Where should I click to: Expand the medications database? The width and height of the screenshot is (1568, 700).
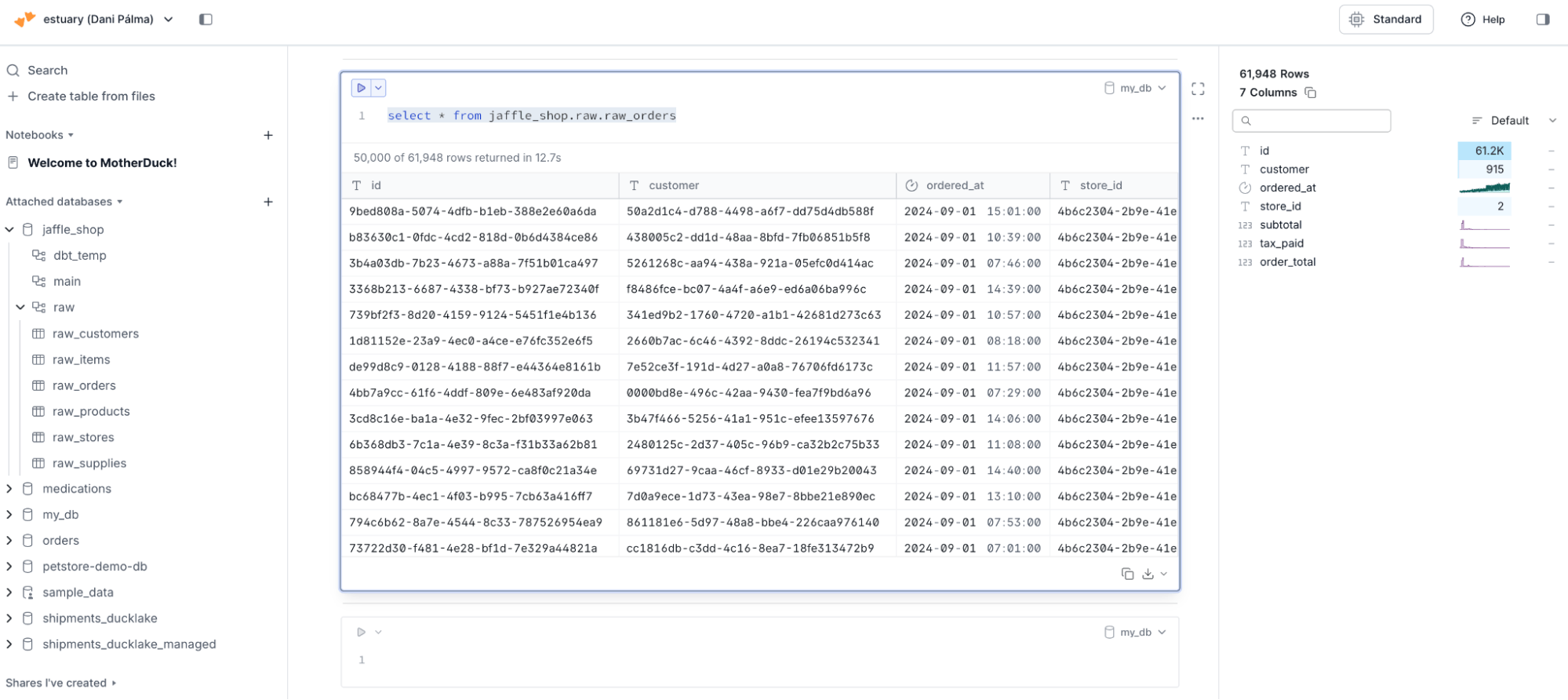coord(9,488)
